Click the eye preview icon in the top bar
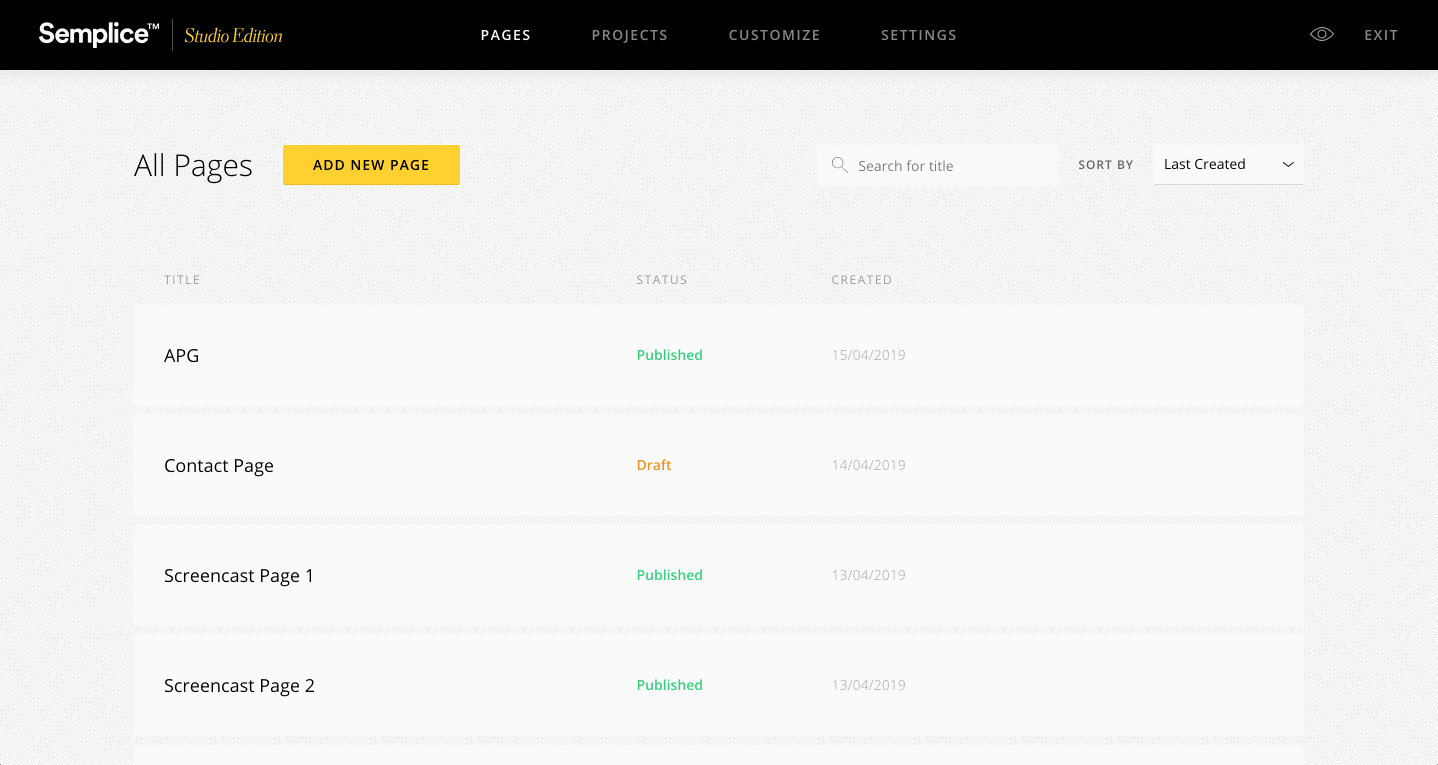This screenshot has width=1438, height=765. point(1321,33)
